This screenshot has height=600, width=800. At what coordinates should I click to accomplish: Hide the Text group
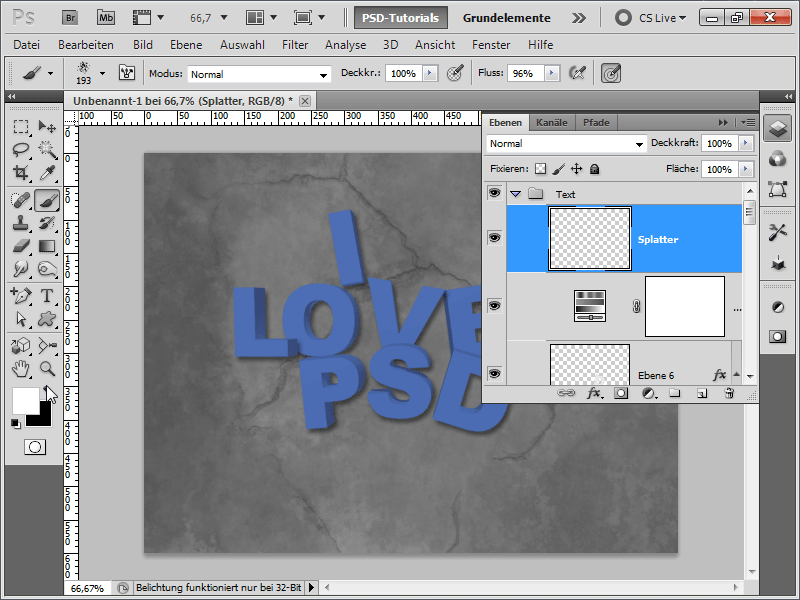pyautogui.click(x=494, y=193)
